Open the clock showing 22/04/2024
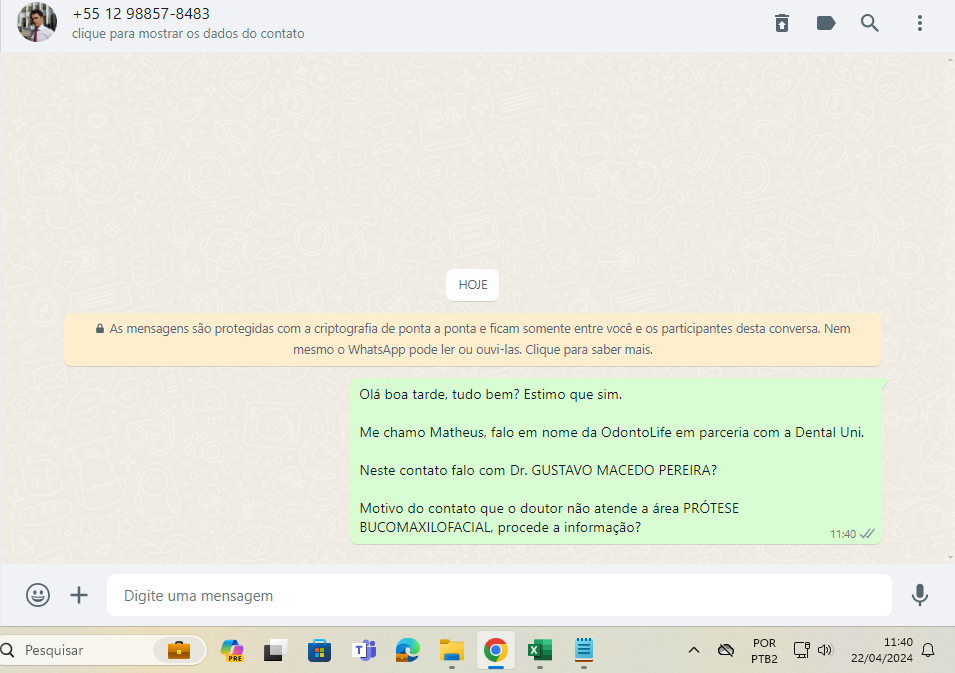 881,650
